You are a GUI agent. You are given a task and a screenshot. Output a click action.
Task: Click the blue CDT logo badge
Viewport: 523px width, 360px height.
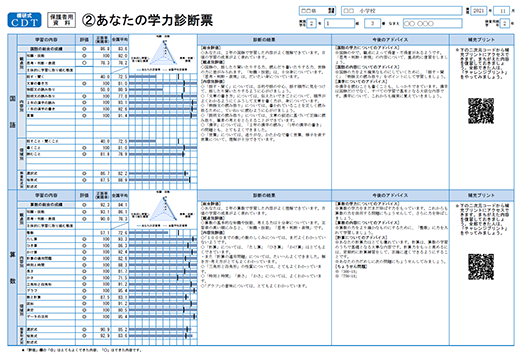[24, 20]
